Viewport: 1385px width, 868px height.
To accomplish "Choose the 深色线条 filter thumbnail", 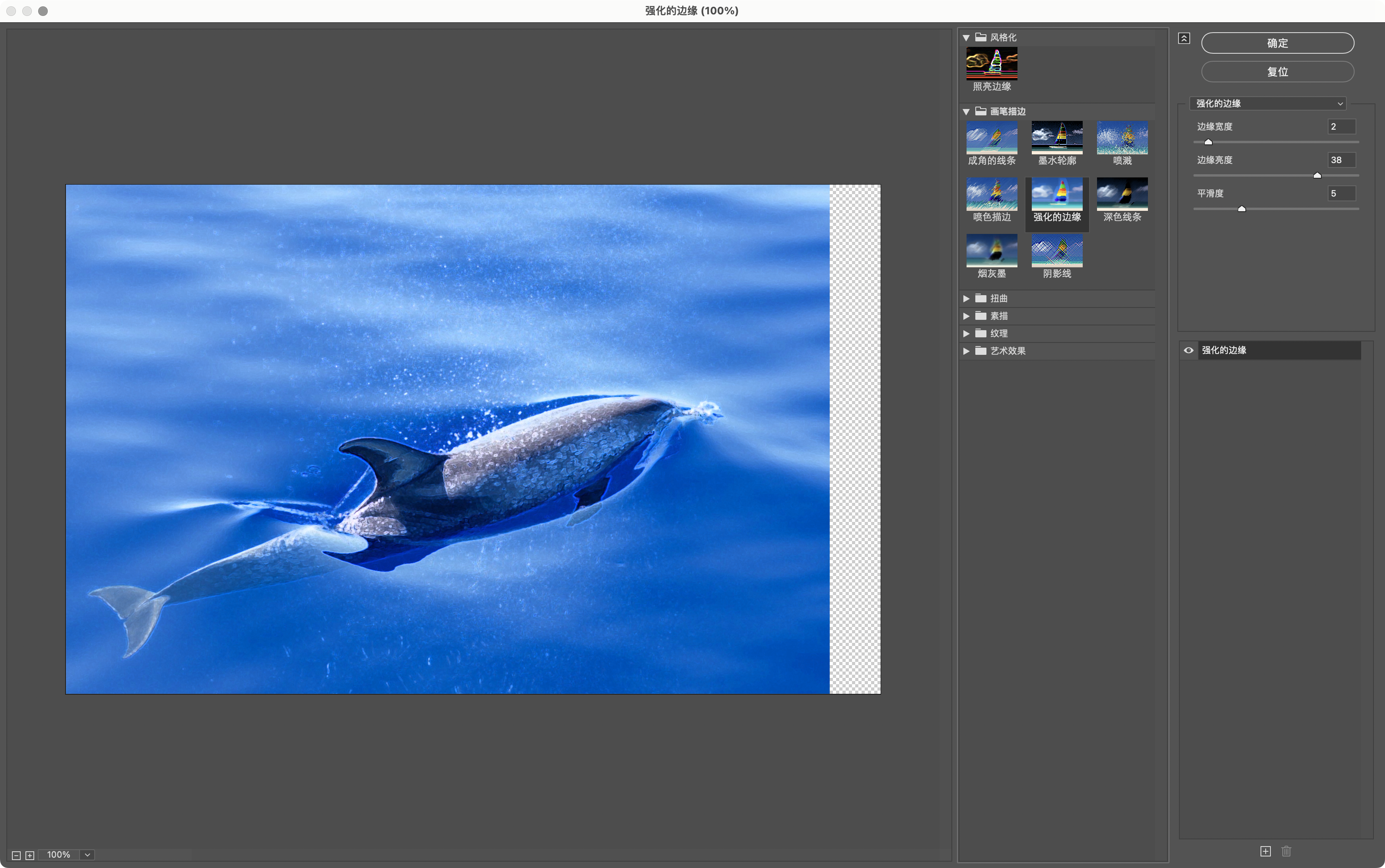I will tap(1122, 194).
